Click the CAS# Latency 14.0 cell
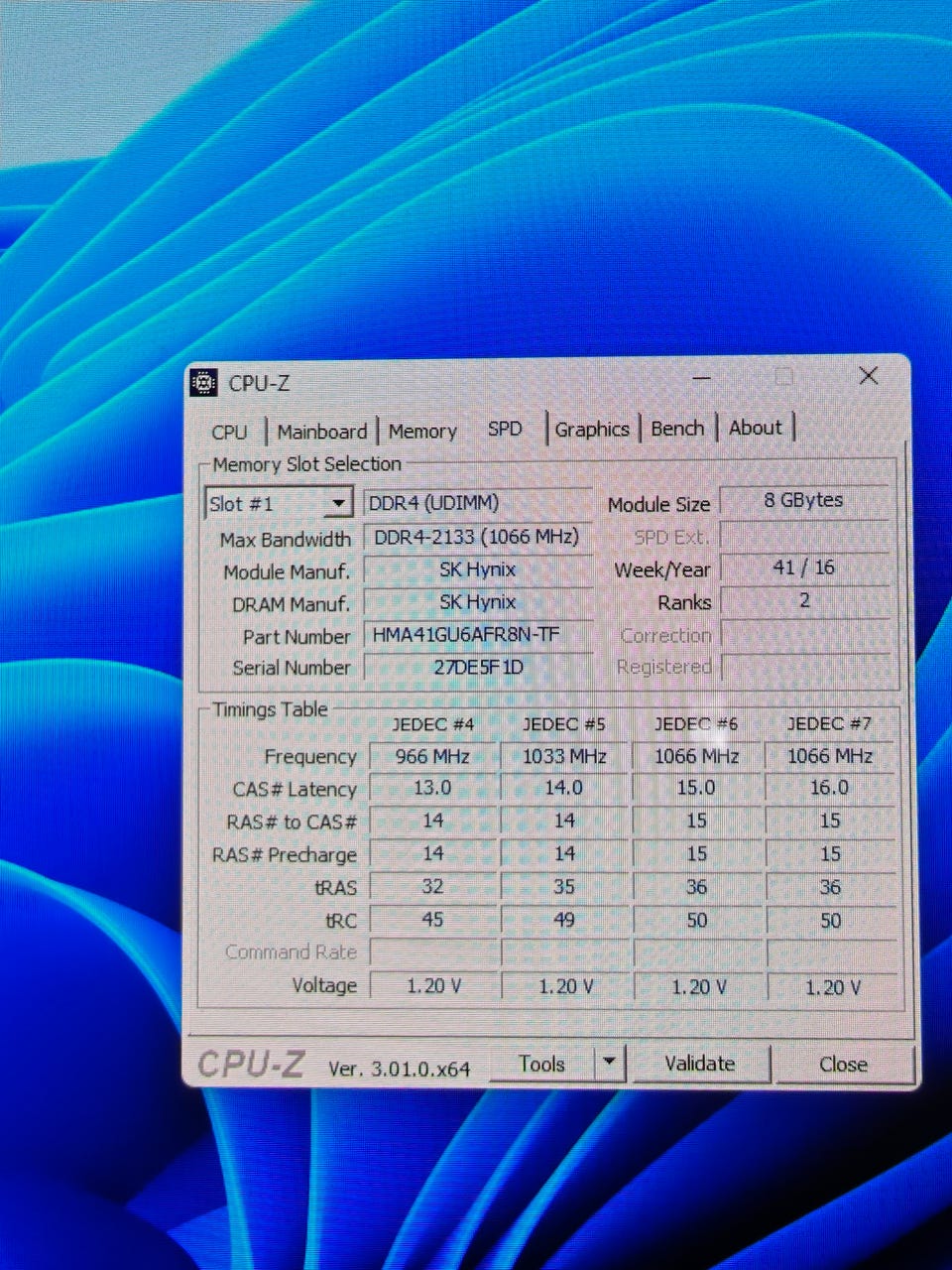The image size is (952, 1270). click(564, 788)
